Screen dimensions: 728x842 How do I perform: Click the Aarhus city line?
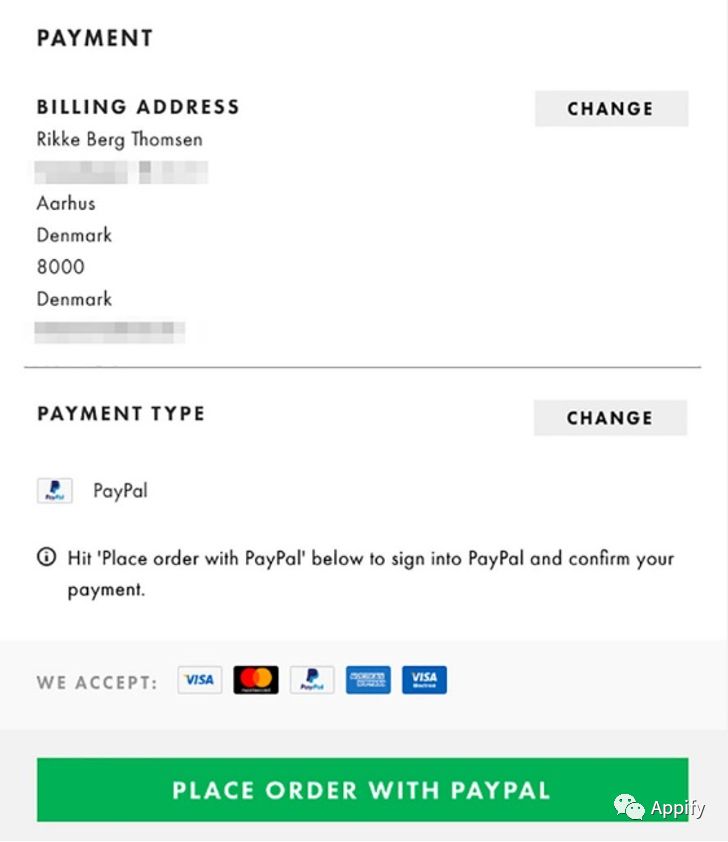tap(66, 203)
